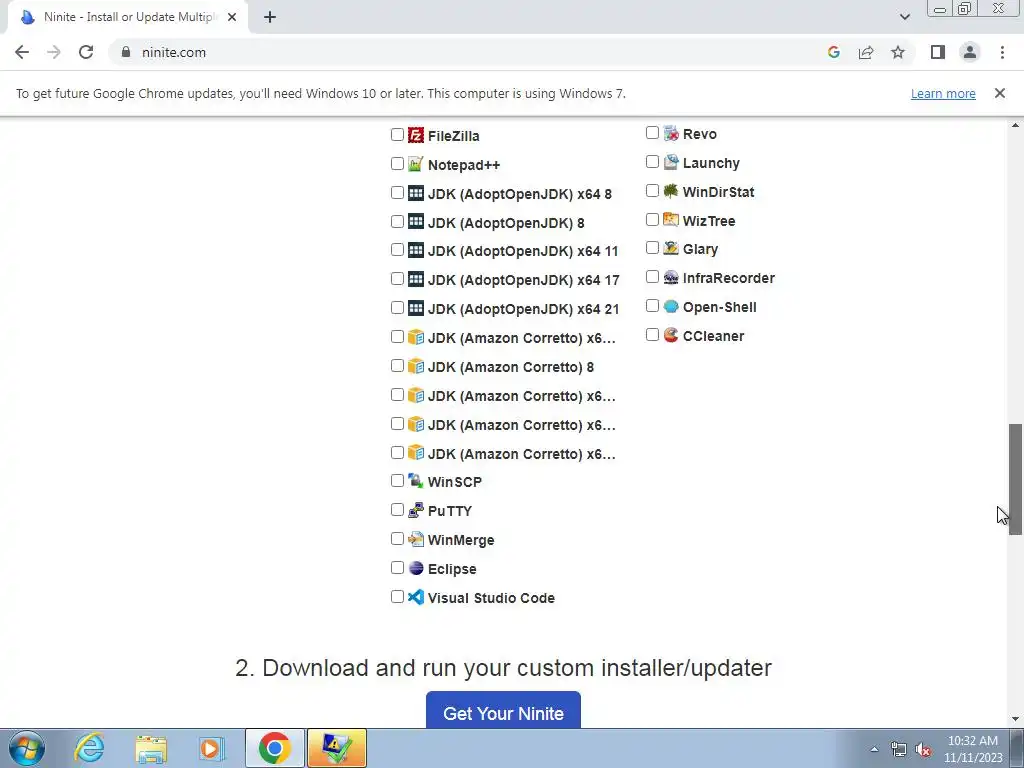Bookmark this page with the star icon

point(898,52)
